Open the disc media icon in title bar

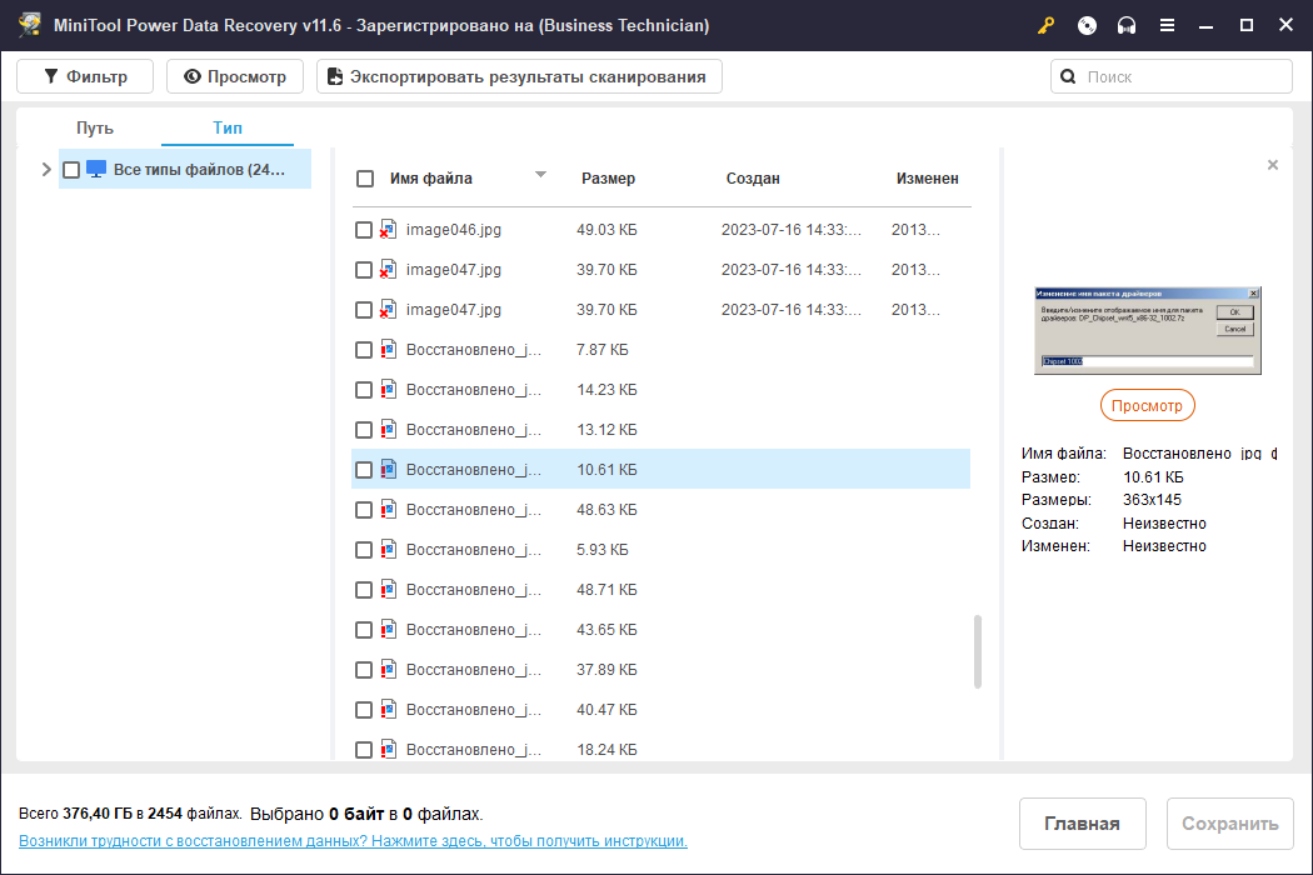[x=1087, y=26]
